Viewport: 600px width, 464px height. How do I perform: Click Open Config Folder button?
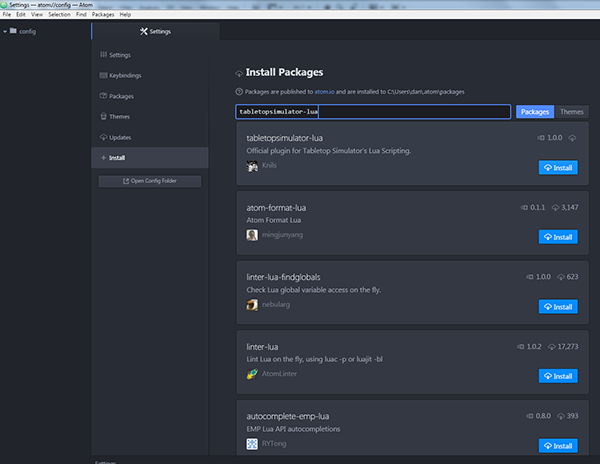click(150, 181)
